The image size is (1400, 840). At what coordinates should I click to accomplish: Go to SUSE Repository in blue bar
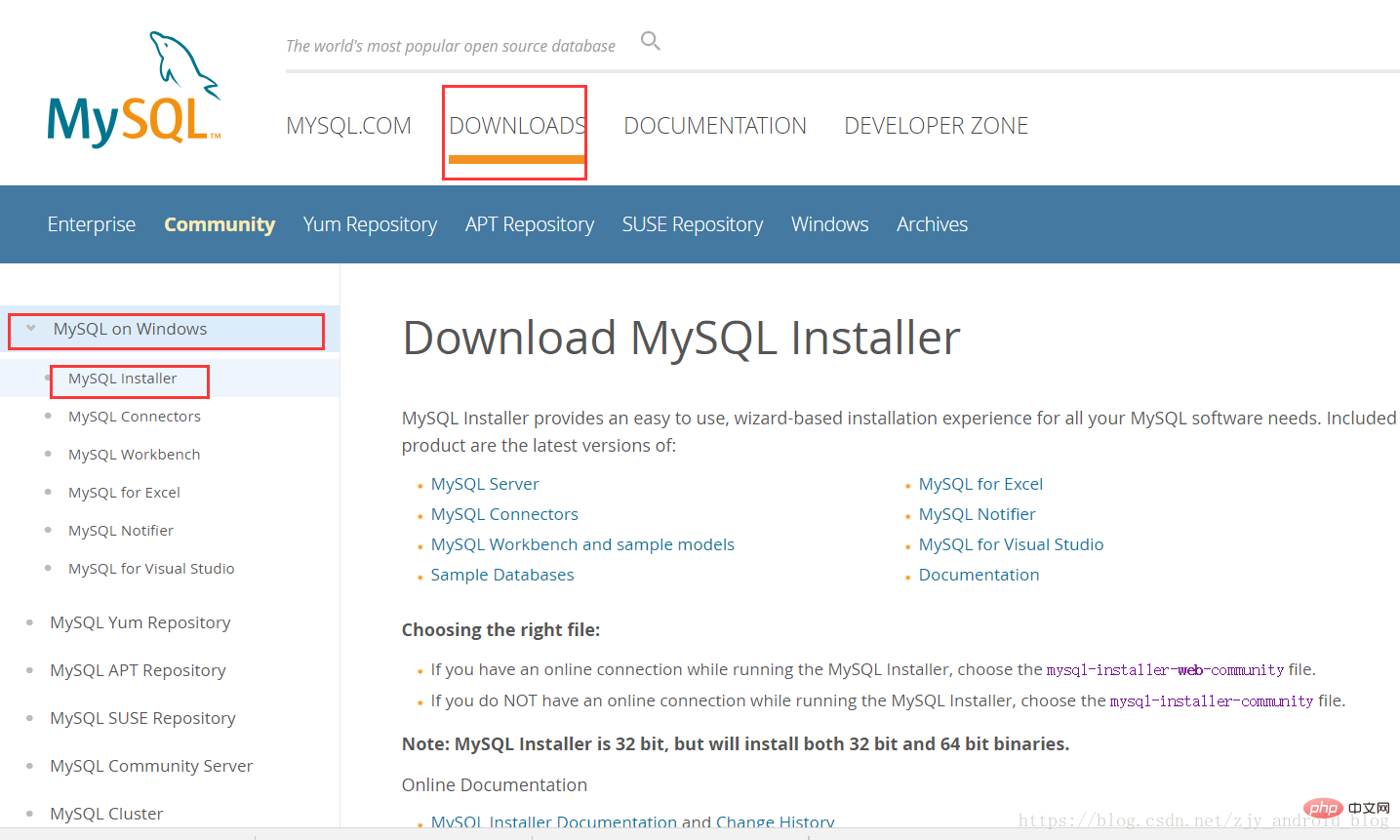[693, 224]
